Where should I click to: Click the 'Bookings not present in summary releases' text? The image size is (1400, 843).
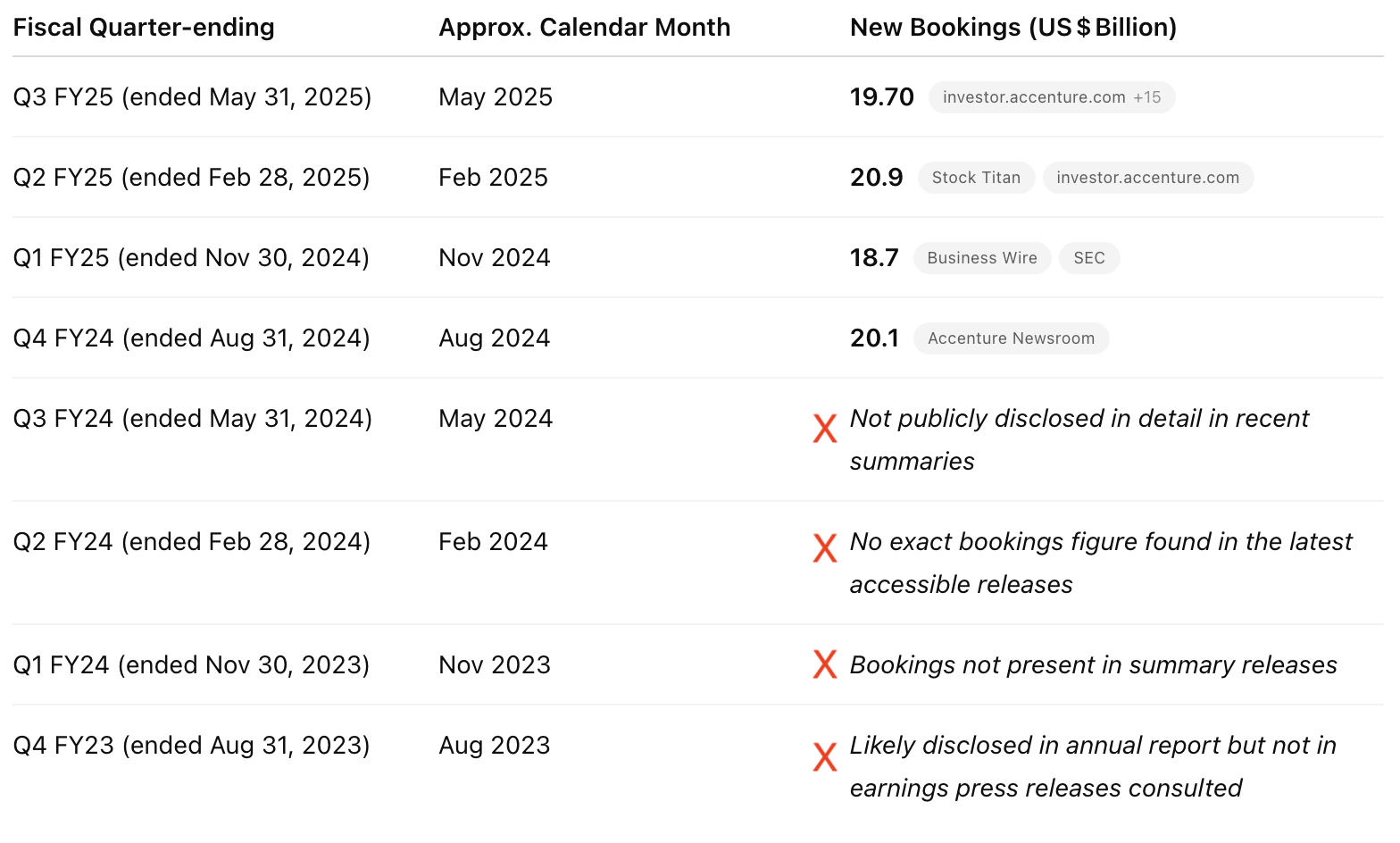pyautogui.click(x=1093, y=665)
